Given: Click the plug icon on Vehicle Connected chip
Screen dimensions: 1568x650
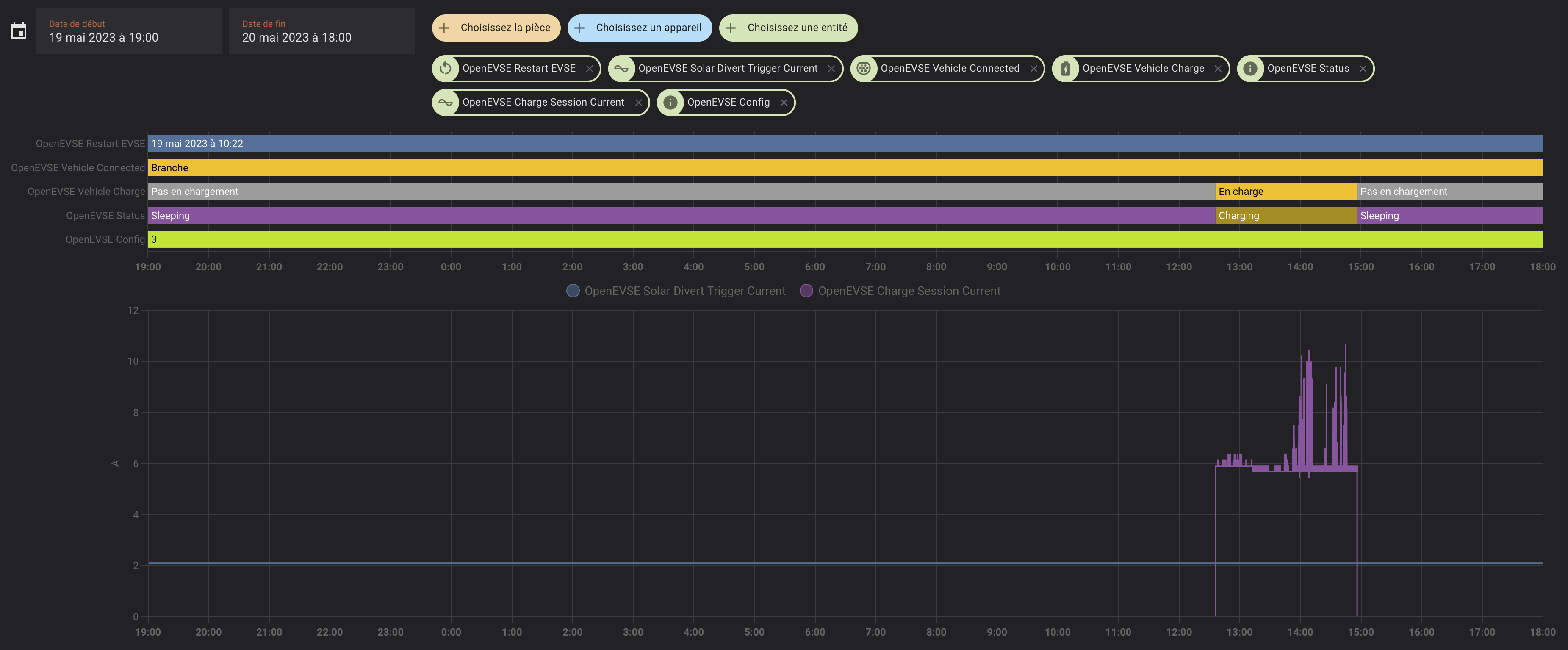Looking at the screenshot, I should [863, 68].
